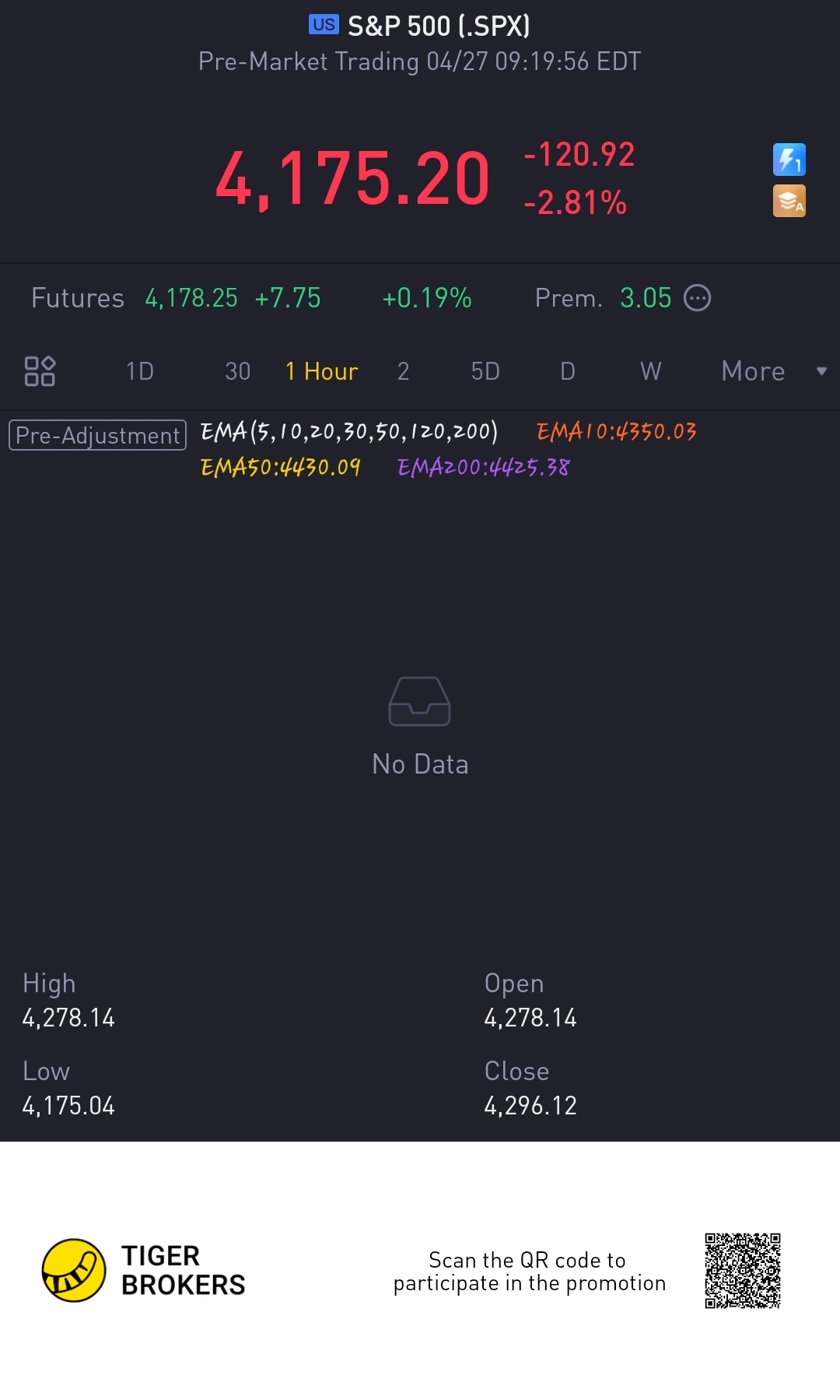840x1400 pixels.
Task: Toggle the Pre-Adjustment price mode
Action: 97,435
